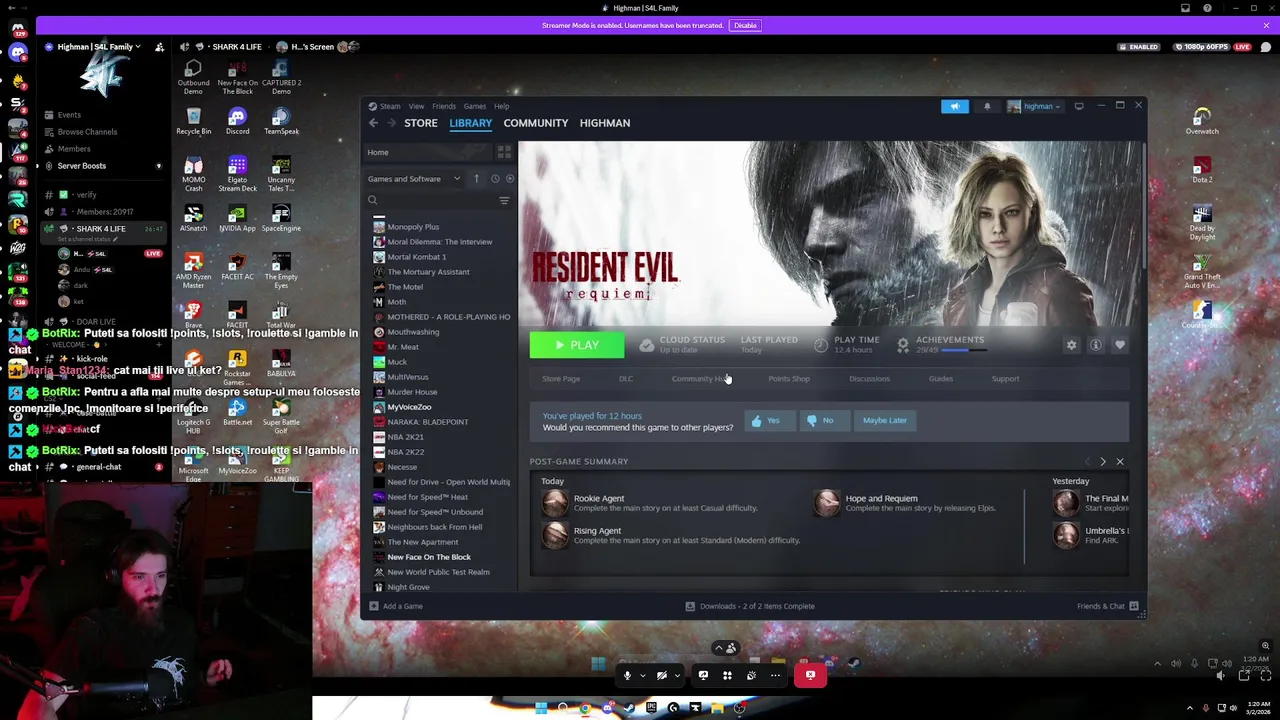1280x720 pixels.
Task: Expand the highman account dropdown
Action: (1034, 106)
